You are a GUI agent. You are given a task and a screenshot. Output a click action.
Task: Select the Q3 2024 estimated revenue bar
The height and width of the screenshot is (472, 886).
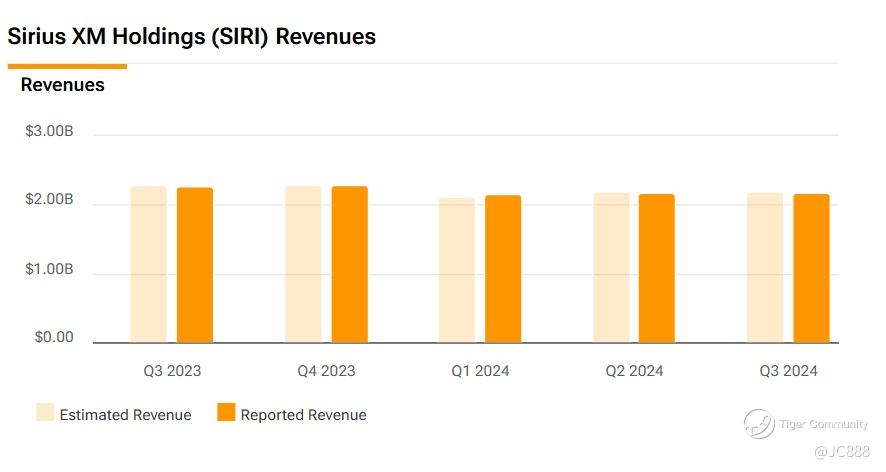click(766, 268)
